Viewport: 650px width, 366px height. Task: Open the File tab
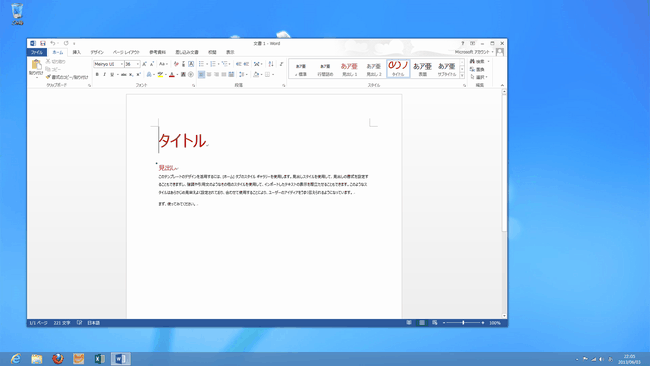pyautogui.click(x=37, y=52)
